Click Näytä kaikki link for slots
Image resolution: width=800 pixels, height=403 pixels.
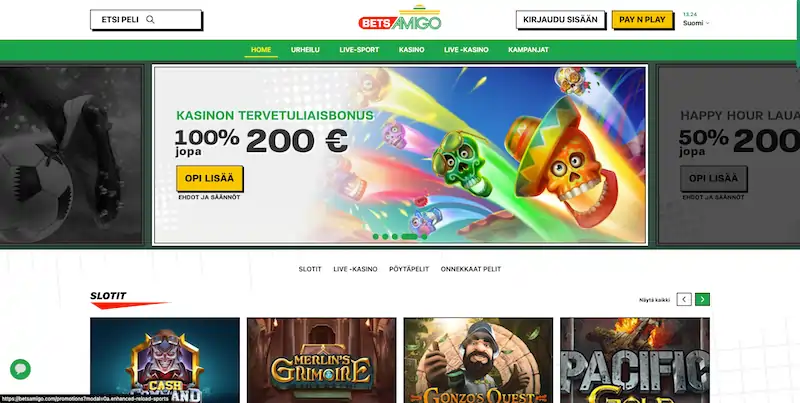(x=655, y=300)
